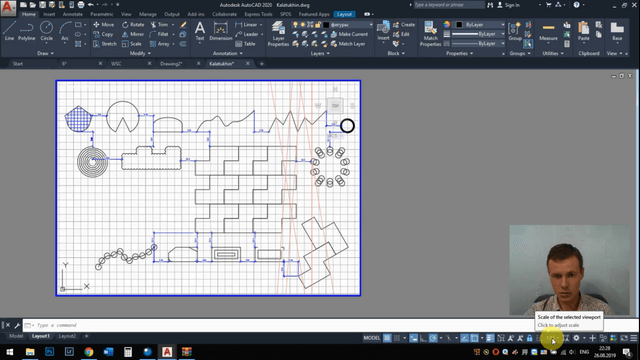Open Layer Properties manager

click(x=278, y=33)
